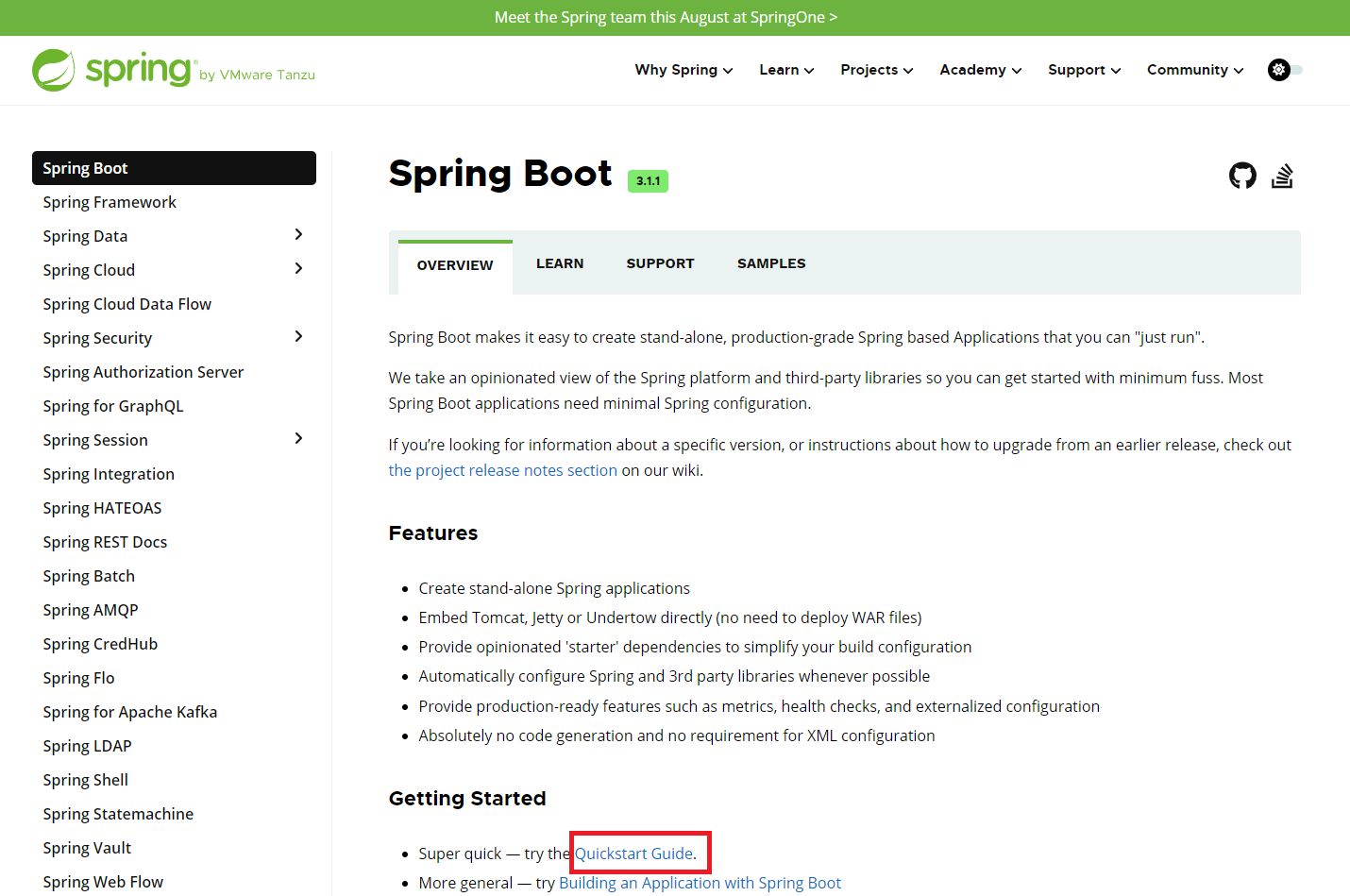Image resolution: width=1350 pixels, height=896 pixels.
Task: Open the Learn dropdown in top navigation
Action: [786, 70]
